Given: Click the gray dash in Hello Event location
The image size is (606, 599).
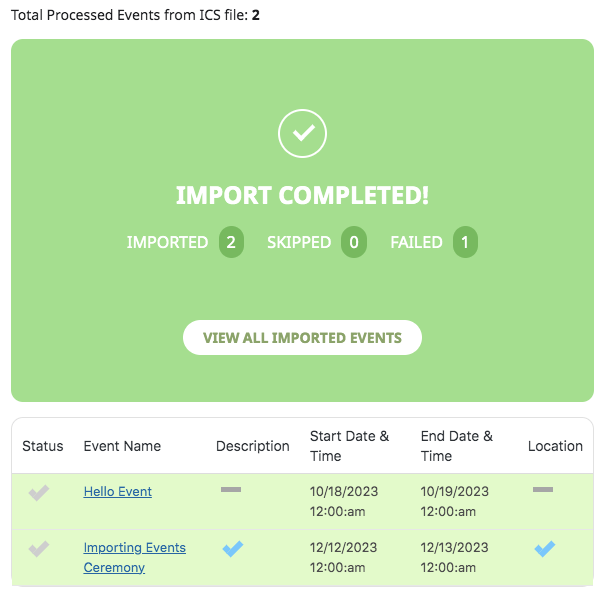Looking at the screenshot, I should click(543, 490).
